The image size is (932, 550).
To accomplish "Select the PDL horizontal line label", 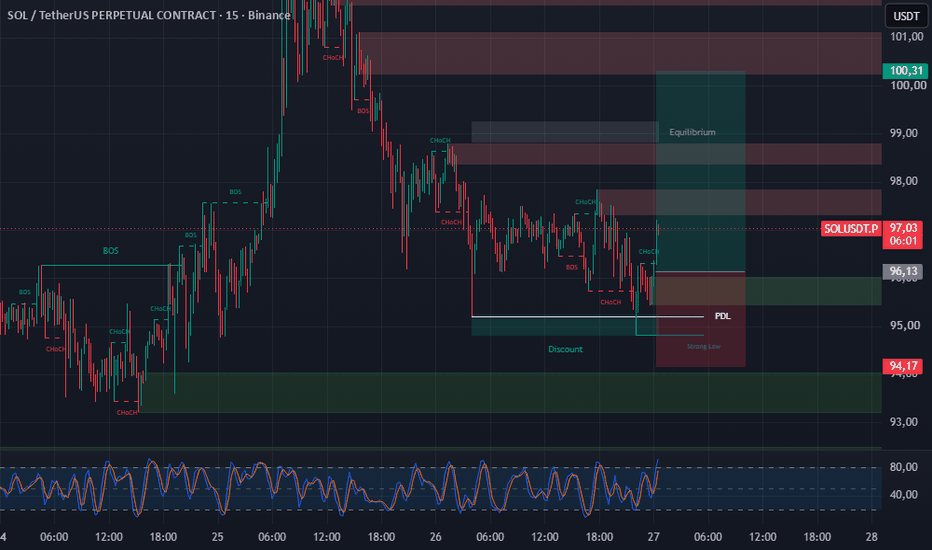I will click(722, 316).
